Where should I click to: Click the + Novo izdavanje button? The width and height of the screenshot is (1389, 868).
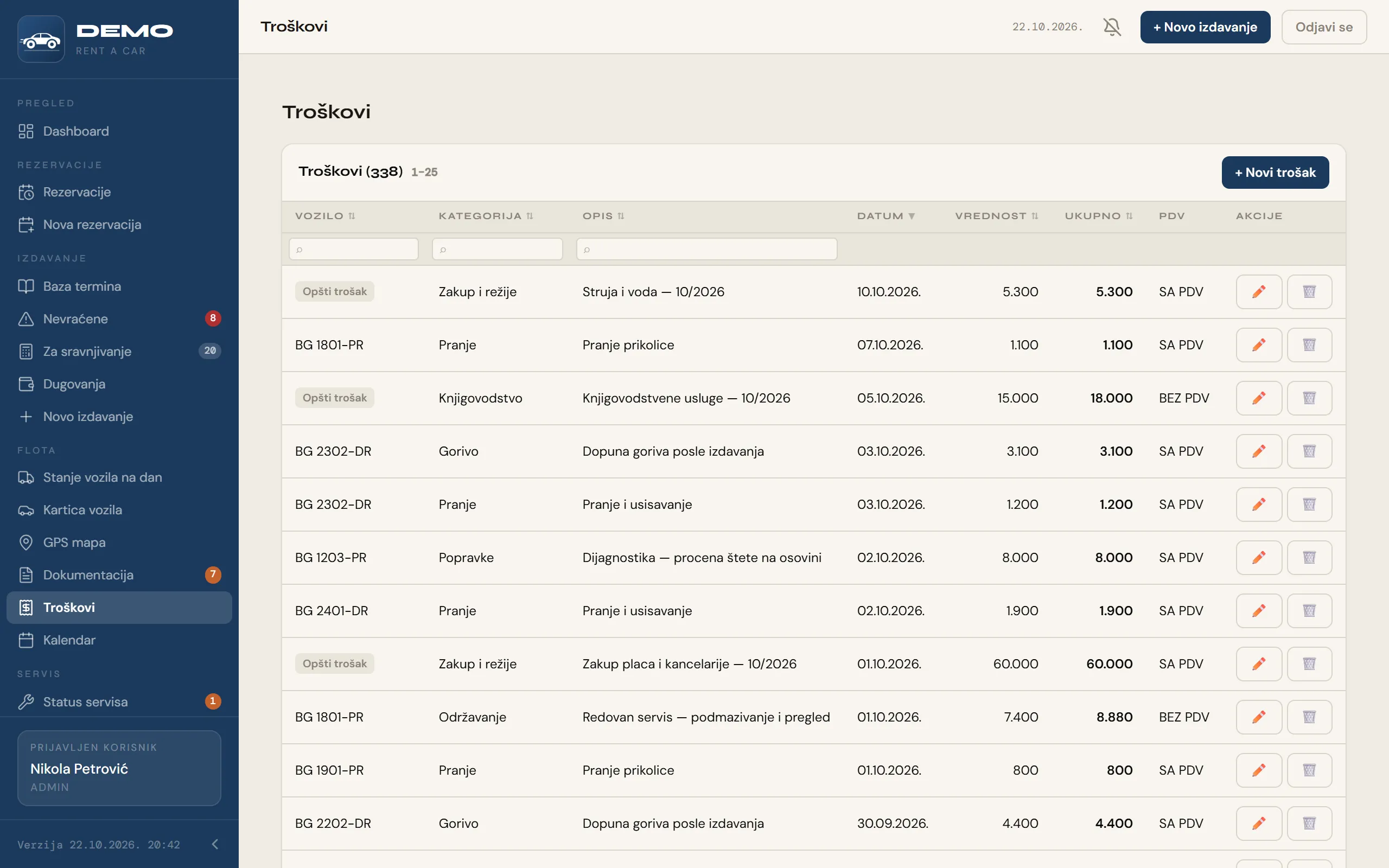tap(1205, 27)
